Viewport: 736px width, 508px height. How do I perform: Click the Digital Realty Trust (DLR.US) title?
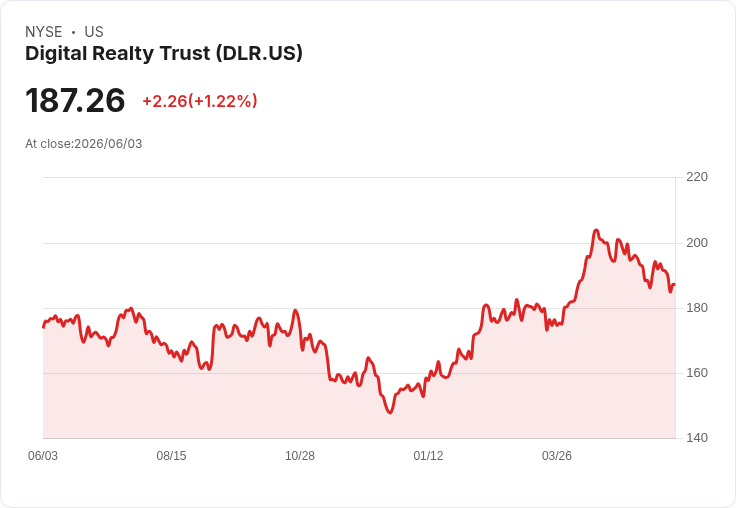point(164,54)
